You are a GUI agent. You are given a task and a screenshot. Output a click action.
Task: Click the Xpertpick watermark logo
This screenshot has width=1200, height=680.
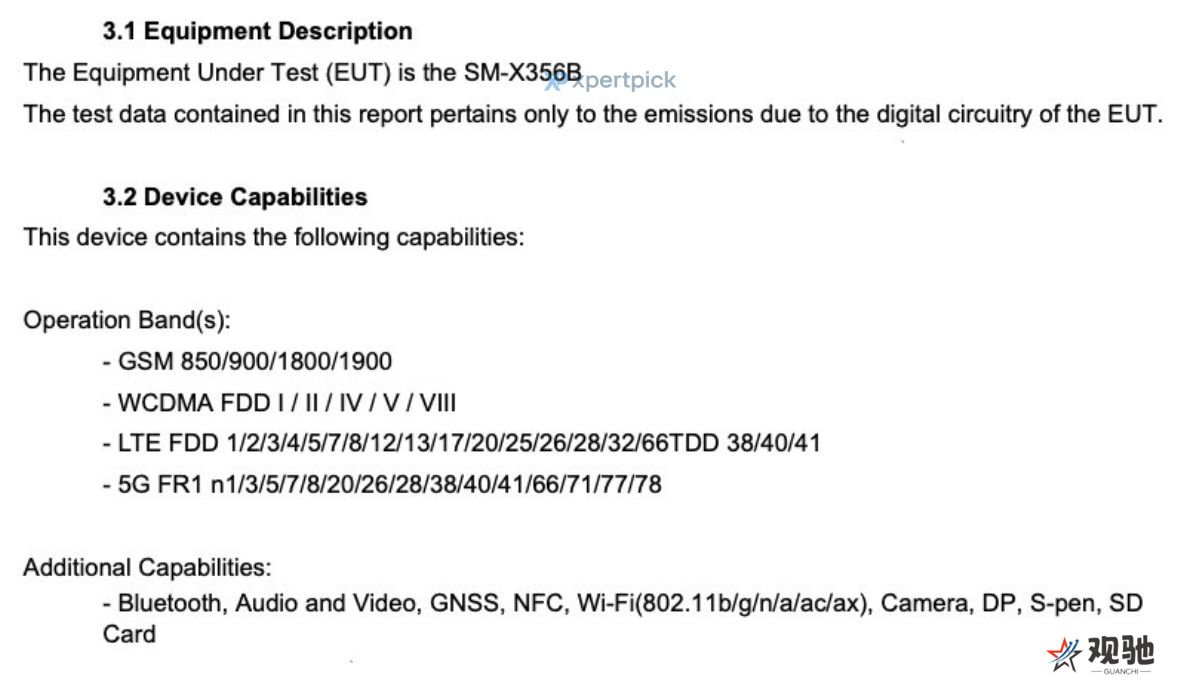610,81
